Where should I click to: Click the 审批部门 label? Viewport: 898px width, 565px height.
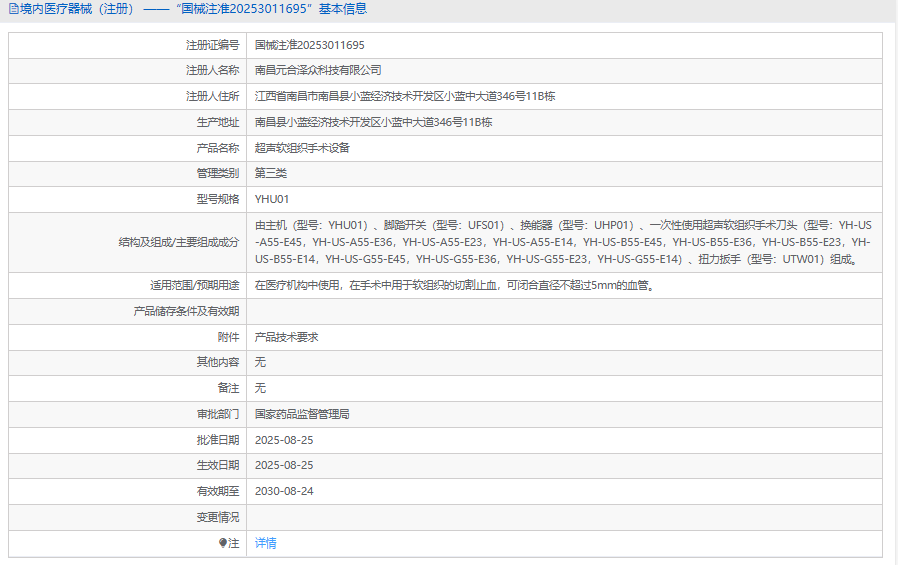click(x=218, y=414)
